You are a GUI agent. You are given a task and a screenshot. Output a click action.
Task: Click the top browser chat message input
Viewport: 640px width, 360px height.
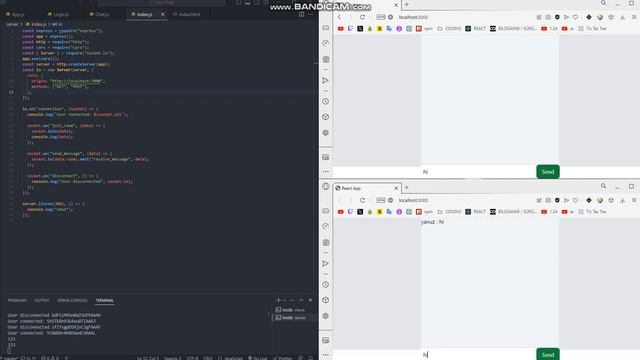(x=479, y=172)
